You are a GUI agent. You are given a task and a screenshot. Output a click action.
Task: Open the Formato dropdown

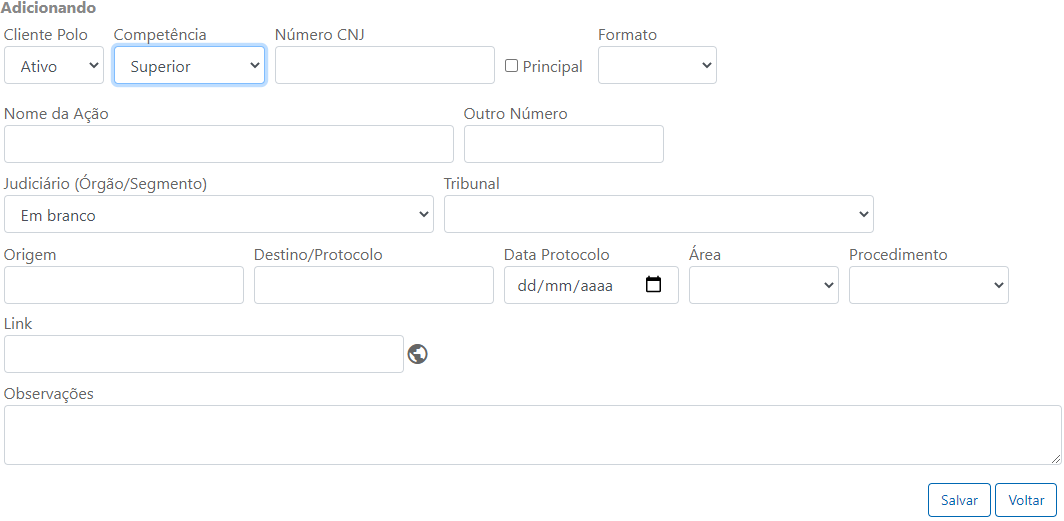[657, 65]
